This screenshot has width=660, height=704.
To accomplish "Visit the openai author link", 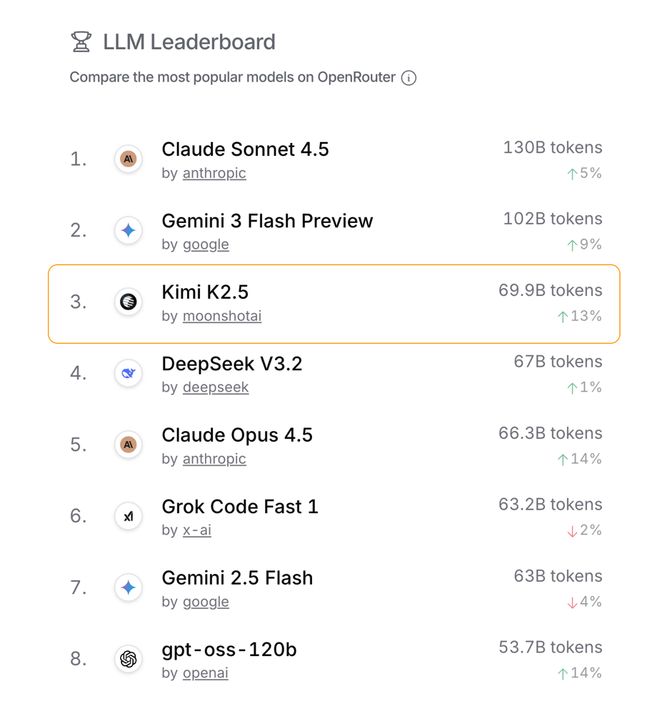I will 205,673.
